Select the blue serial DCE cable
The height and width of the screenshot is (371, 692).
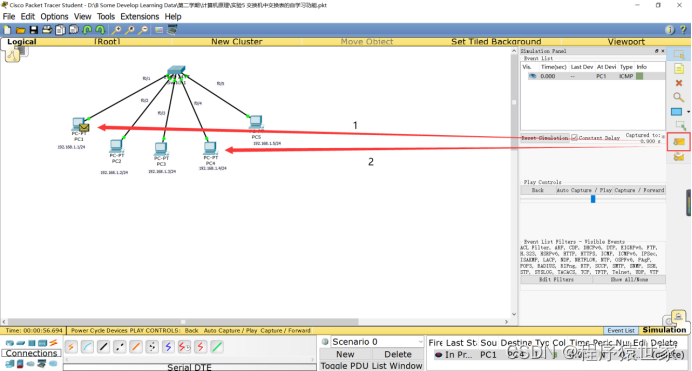[168, 347]
